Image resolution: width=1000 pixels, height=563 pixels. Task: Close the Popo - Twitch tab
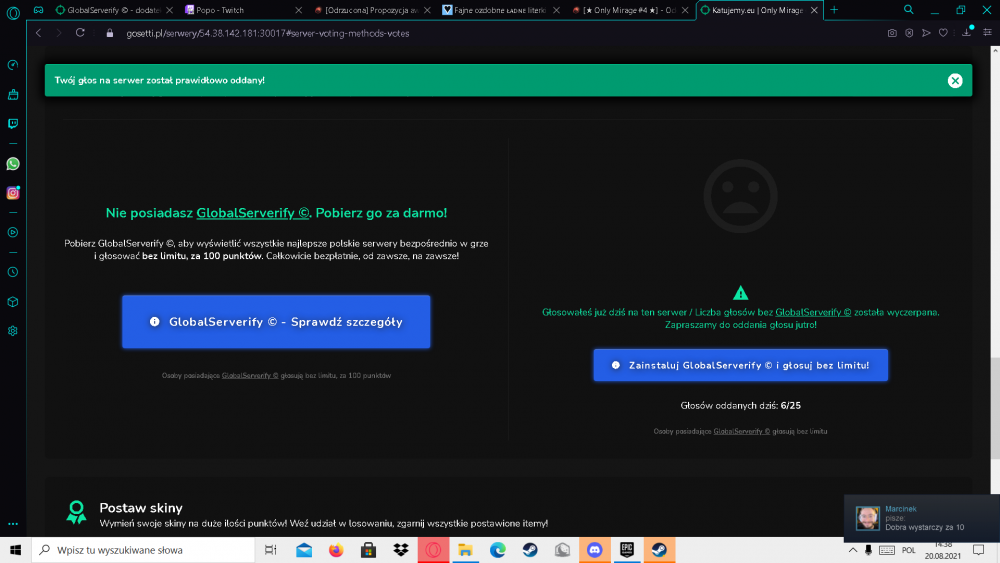click(298, 10)
